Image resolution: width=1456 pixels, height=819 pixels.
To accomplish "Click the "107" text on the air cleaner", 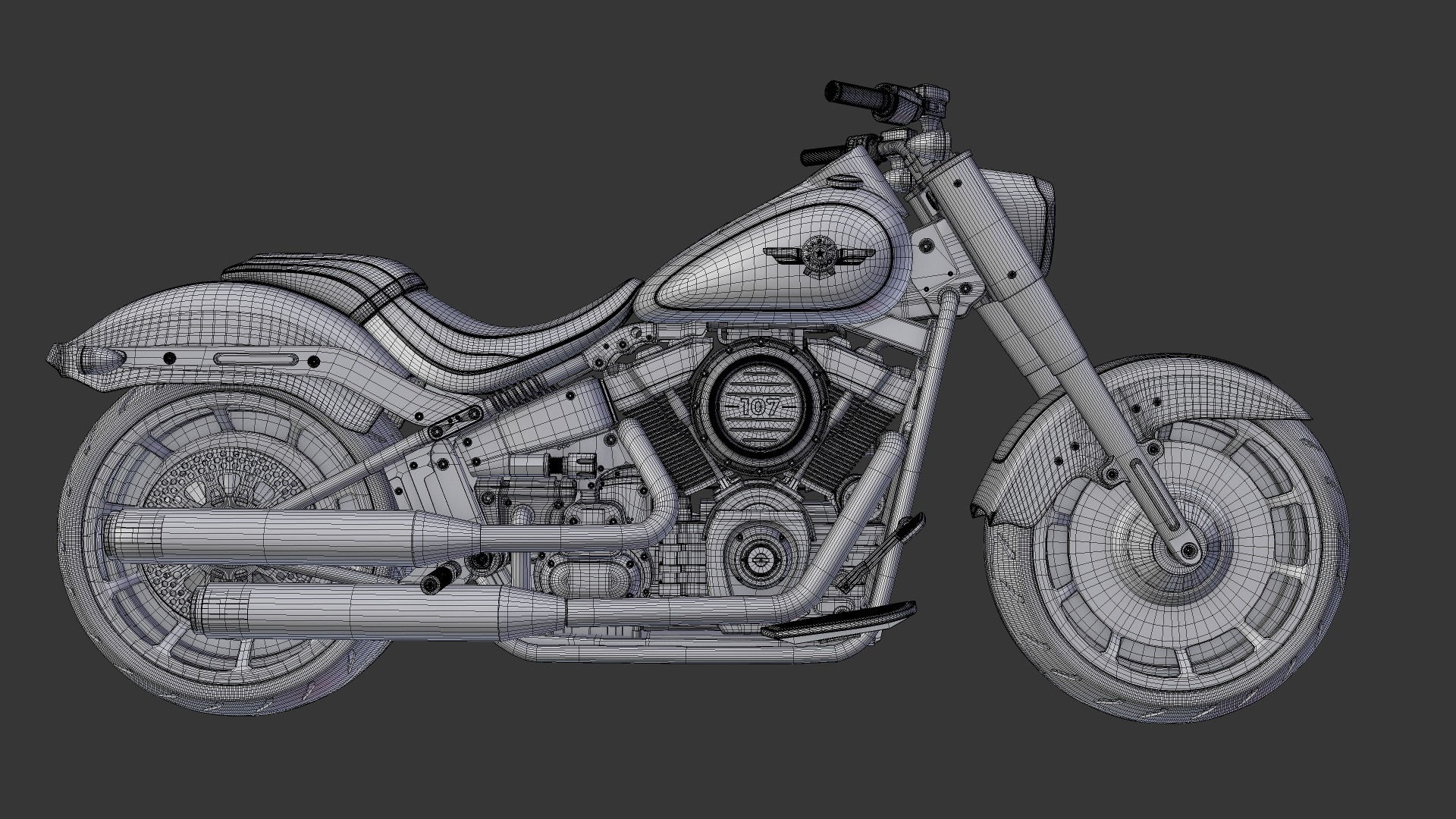I will click(759, 407).
